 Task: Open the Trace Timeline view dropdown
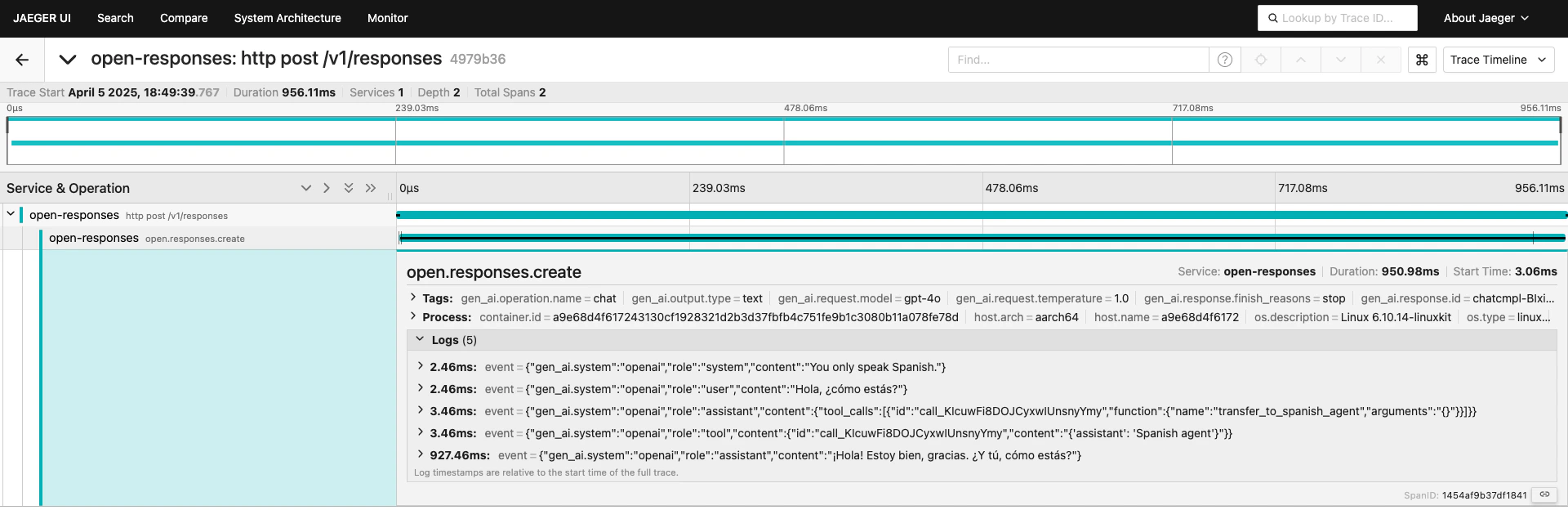tap(1499, 60)
